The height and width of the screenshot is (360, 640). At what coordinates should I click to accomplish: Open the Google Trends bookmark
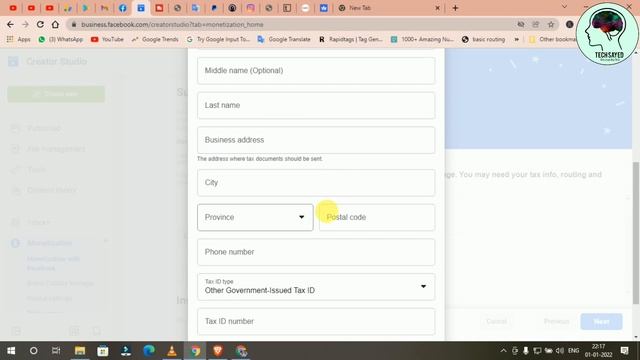[155, 39]
